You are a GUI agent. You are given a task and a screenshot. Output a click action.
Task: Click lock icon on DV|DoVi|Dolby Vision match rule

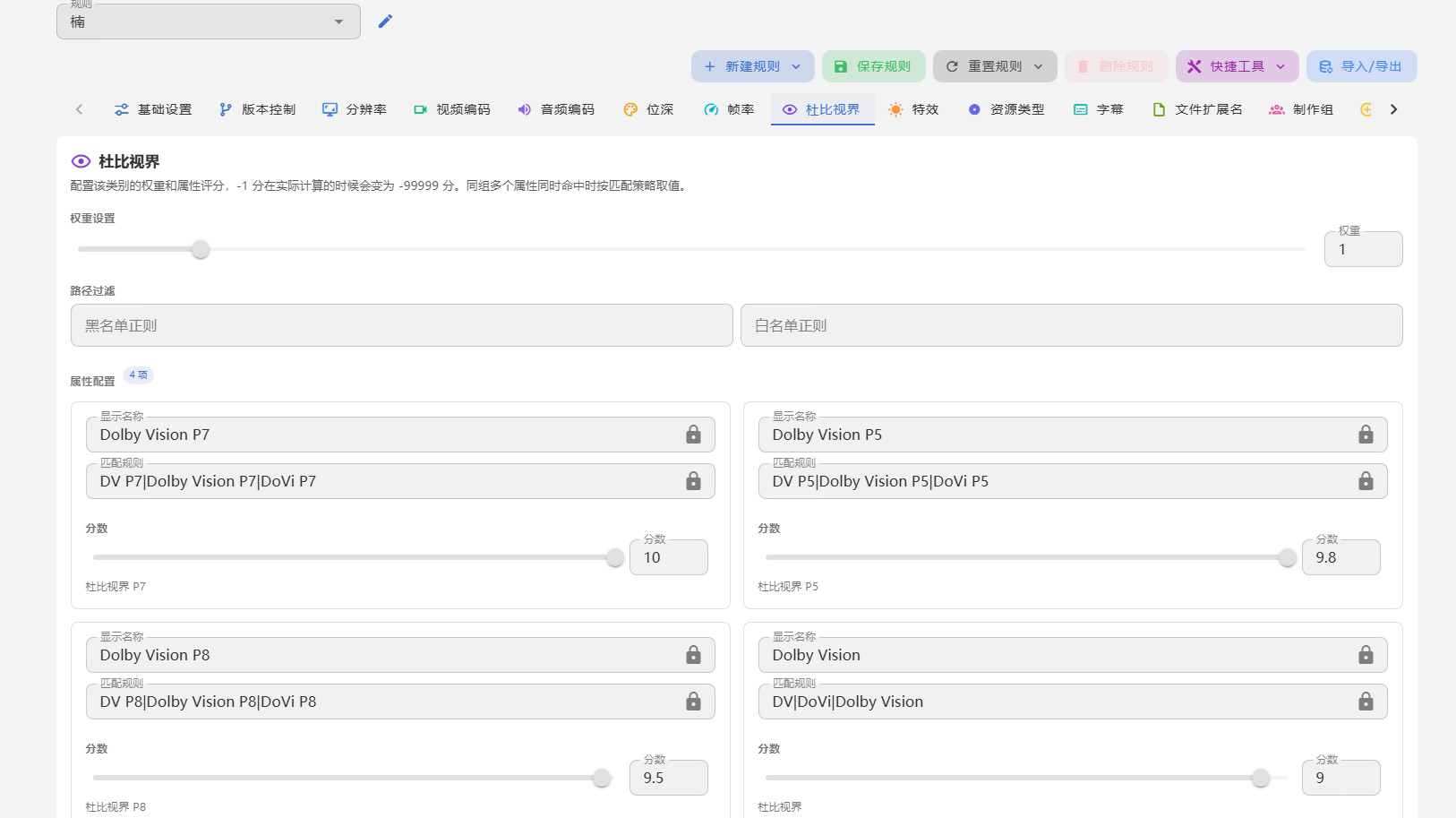pyautogui.click(x=1366, y=702)
